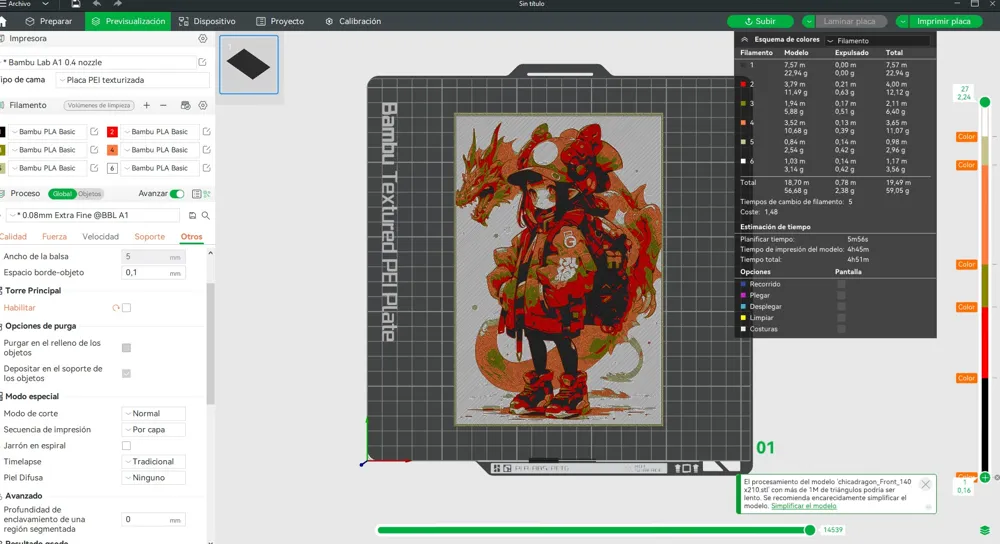1000x544 pixels.
Task: Click the Simplificar el modelo link
Action: pyautogui.click(x=804, y=506)
